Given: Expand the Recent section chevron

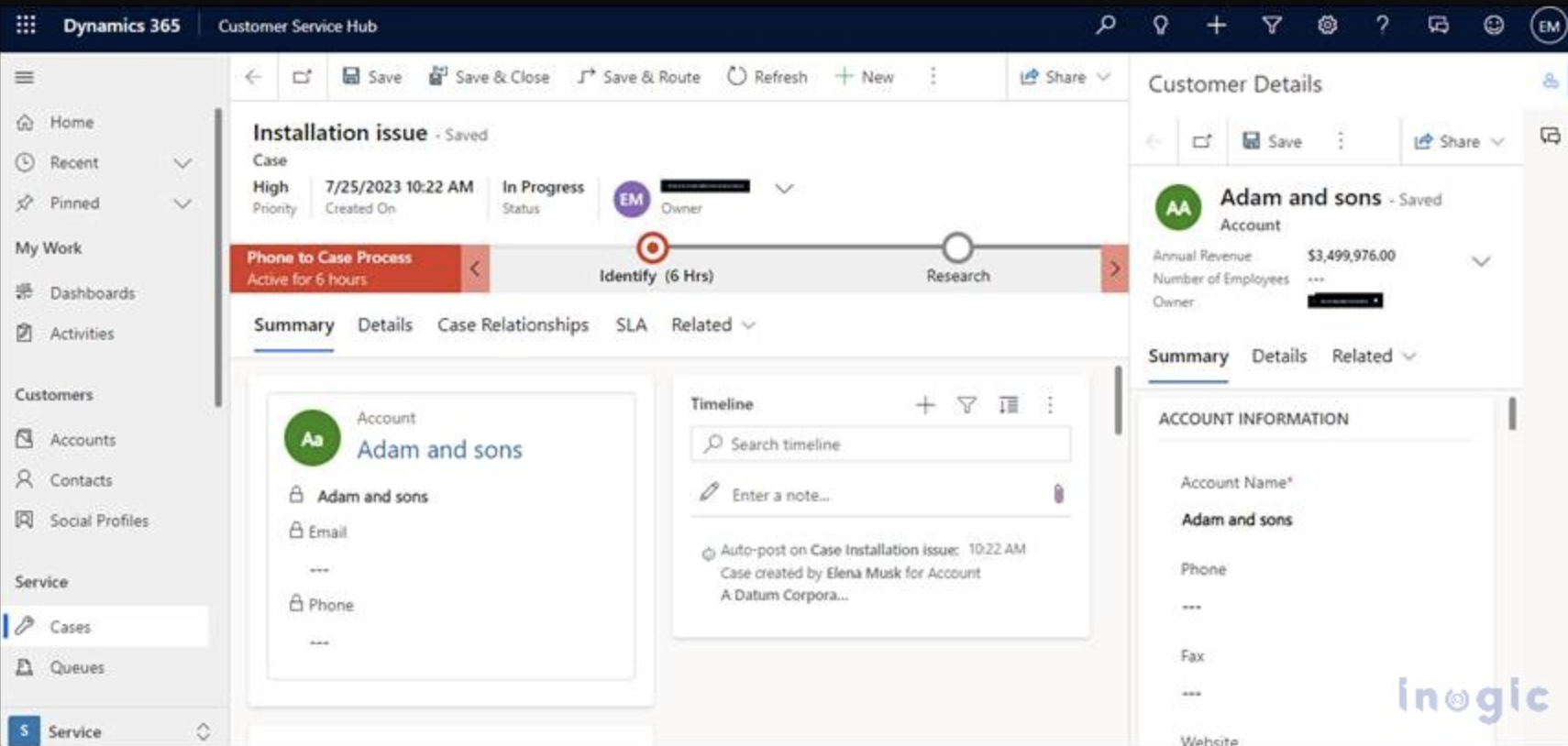Looking at the screenshot, I should (x=182, y=163).
